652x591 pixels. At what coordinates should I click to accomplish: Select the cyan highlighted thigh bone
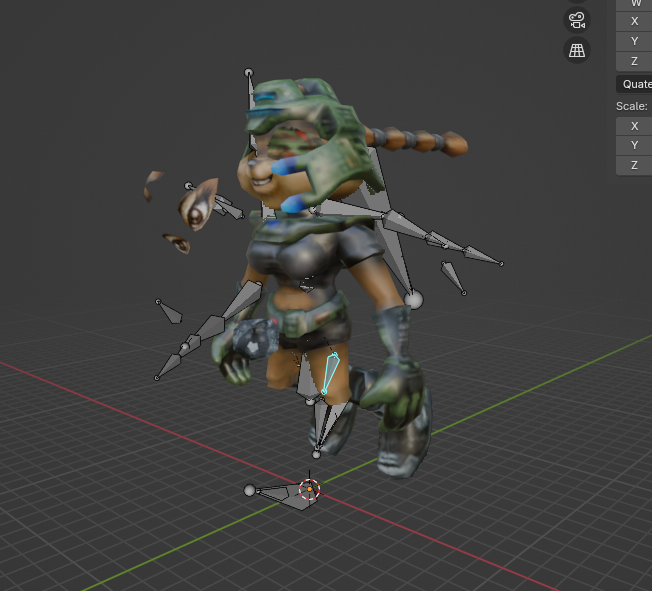tap(331, 373)
